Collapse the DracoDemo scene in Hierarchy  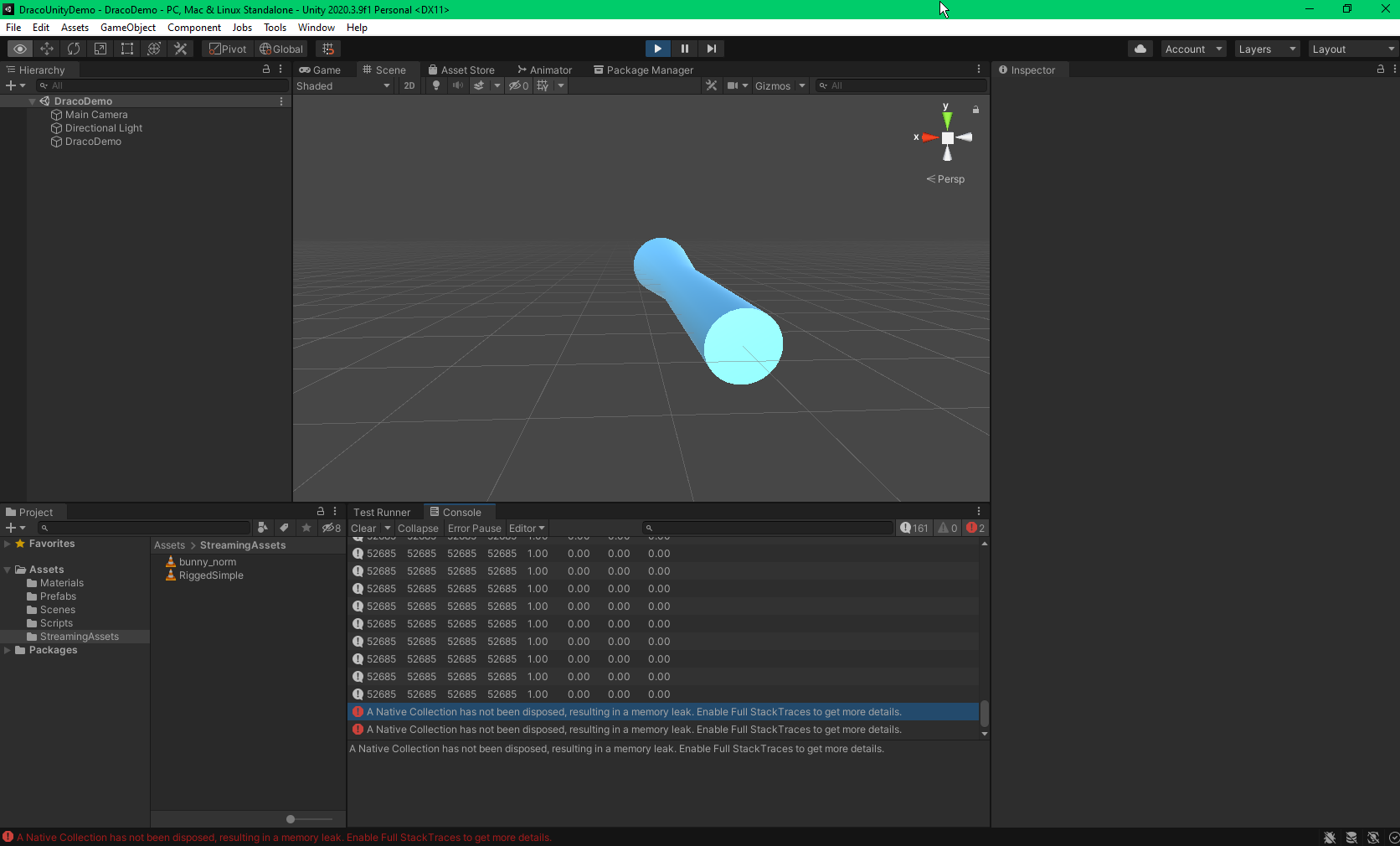(x=33, y=101)
